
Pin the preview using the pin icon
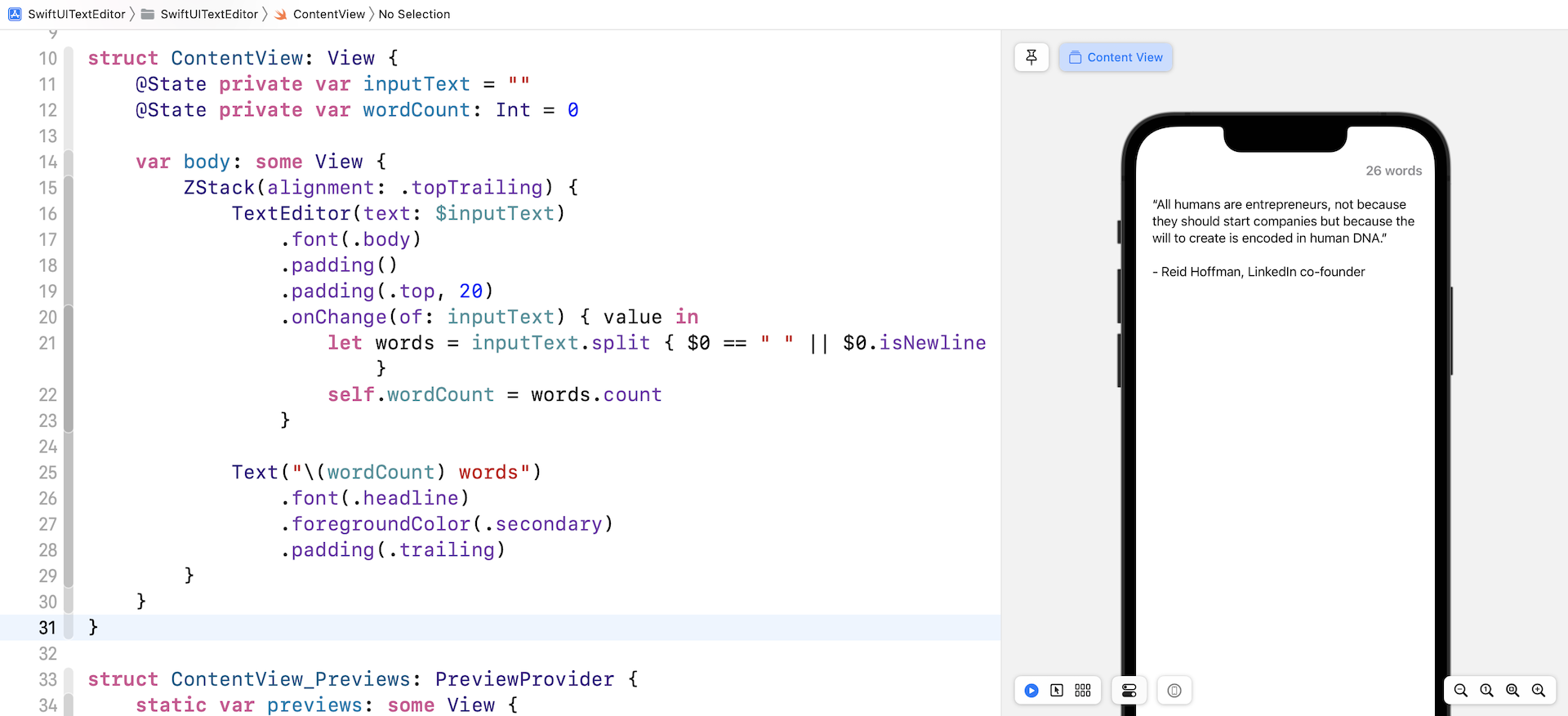pos(1031,57)
